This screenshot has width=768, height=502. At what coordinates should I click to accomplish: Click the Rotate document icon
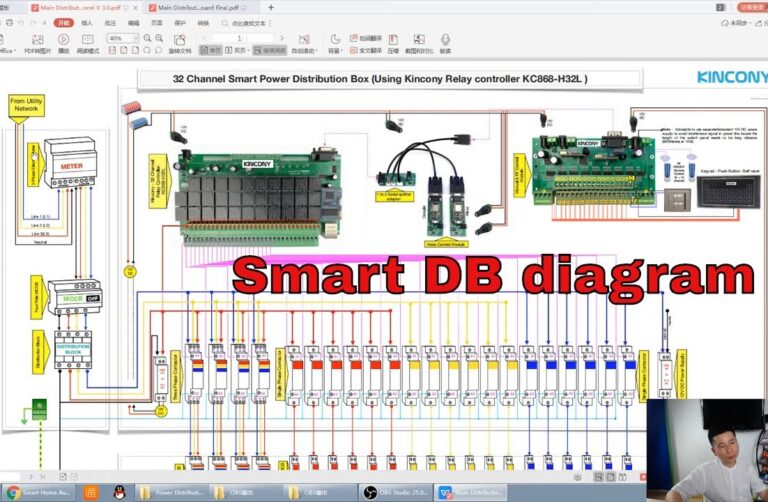coord(180,43)
